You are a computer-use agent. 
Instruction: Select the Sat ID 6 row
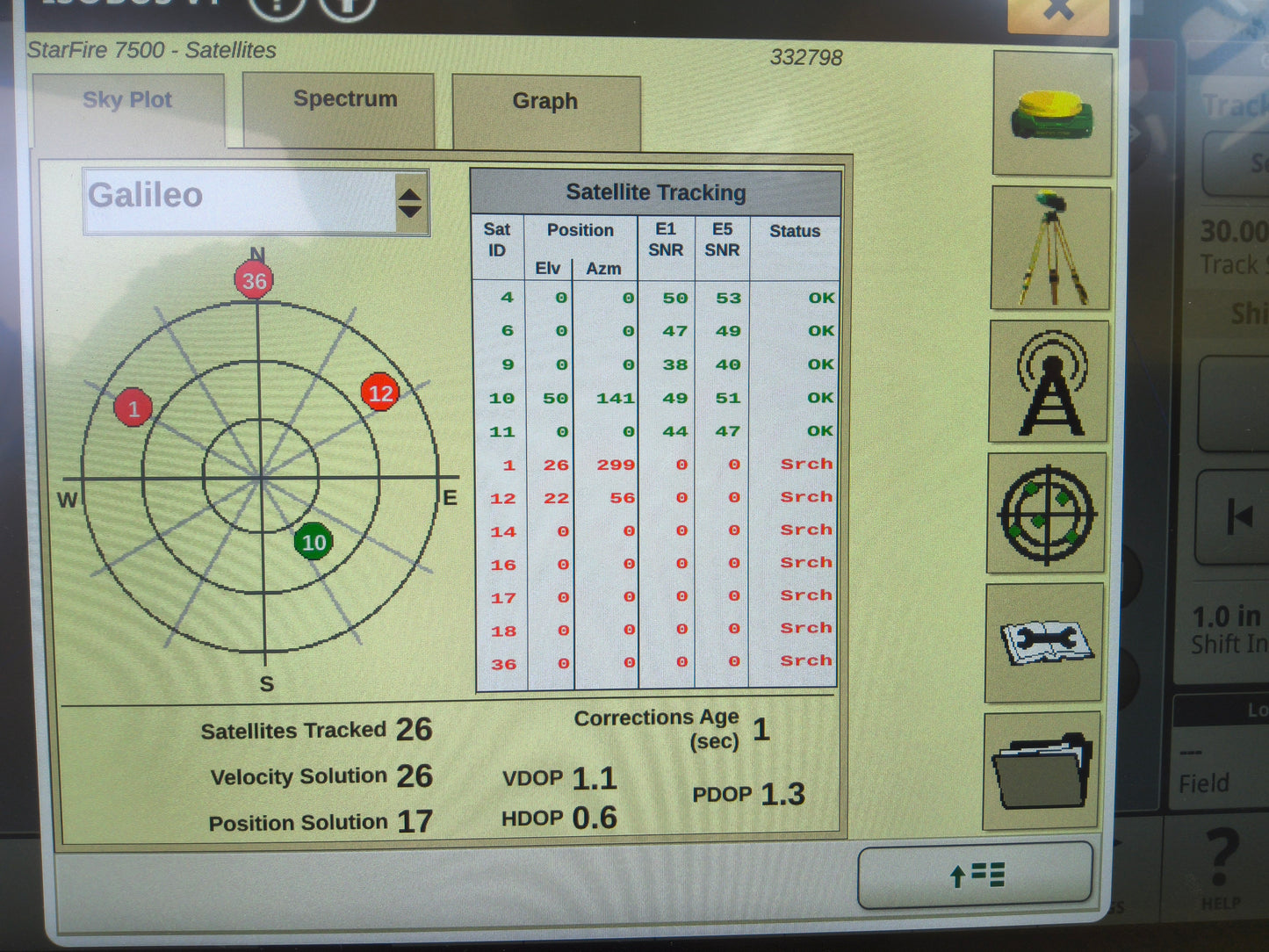pos(656,331)
